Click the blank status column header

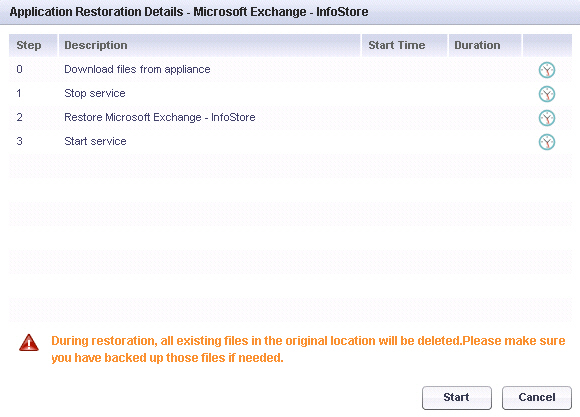(547, 45)
